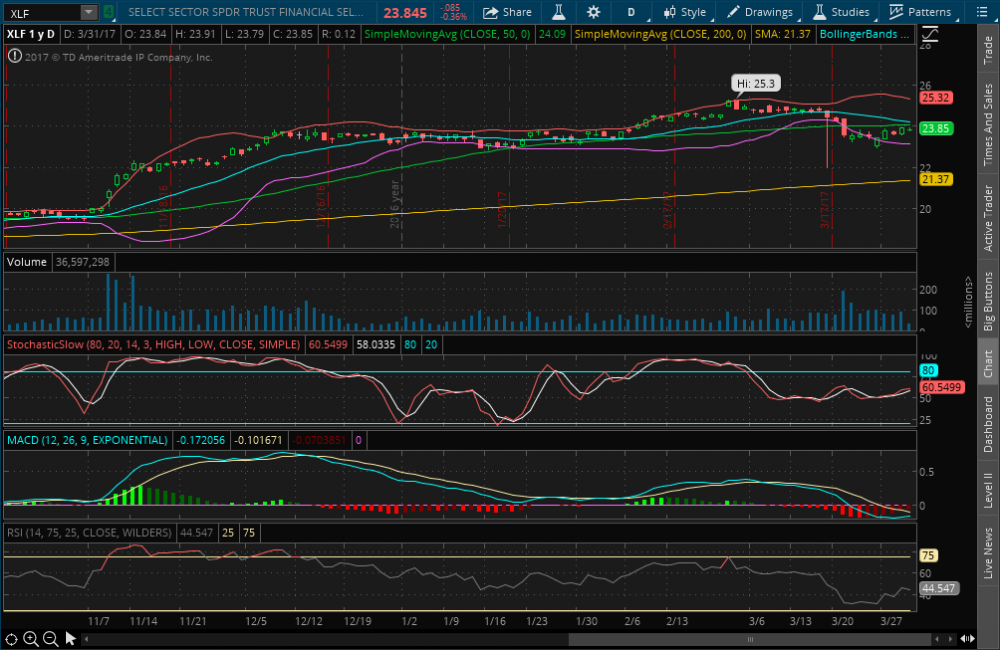Open chart settings gear icon

tap(594, 12)
